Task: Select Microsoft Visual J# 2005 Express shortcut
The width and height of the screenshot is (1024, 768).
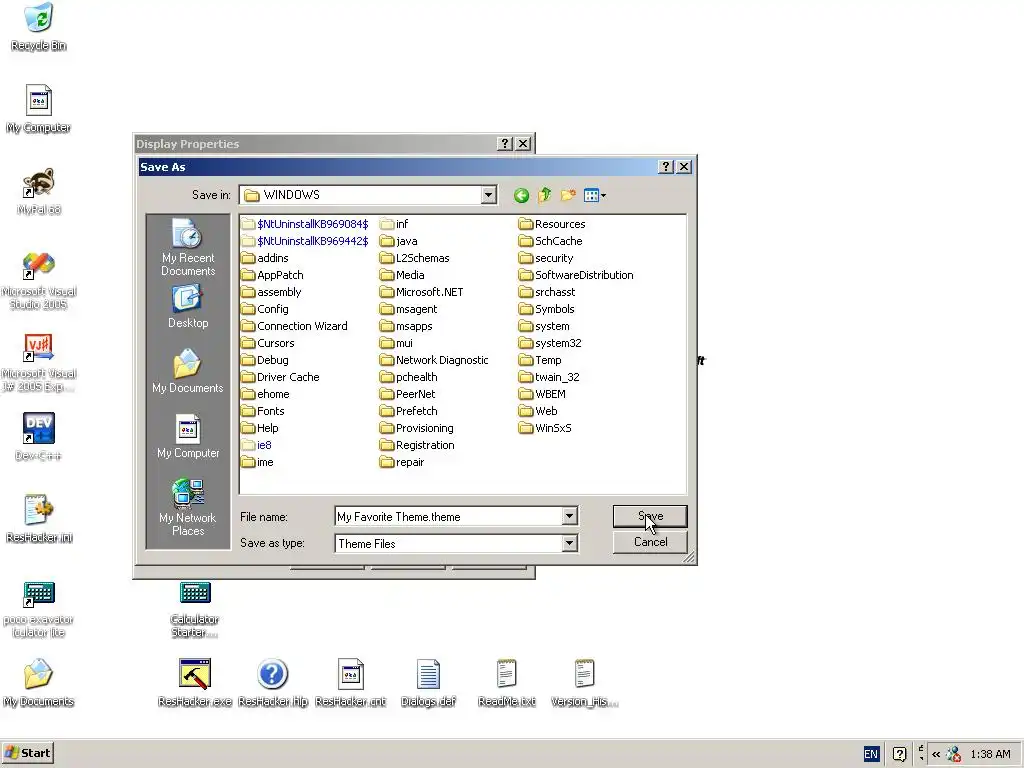Action: click(x=39, y=363)
